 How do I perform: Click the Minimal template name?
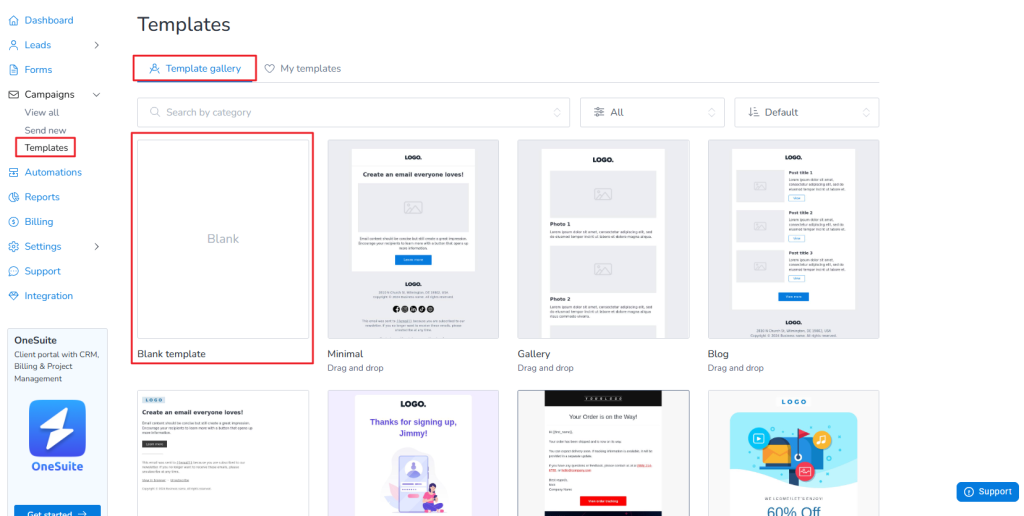pyautogui.click(x=345, y=354)
